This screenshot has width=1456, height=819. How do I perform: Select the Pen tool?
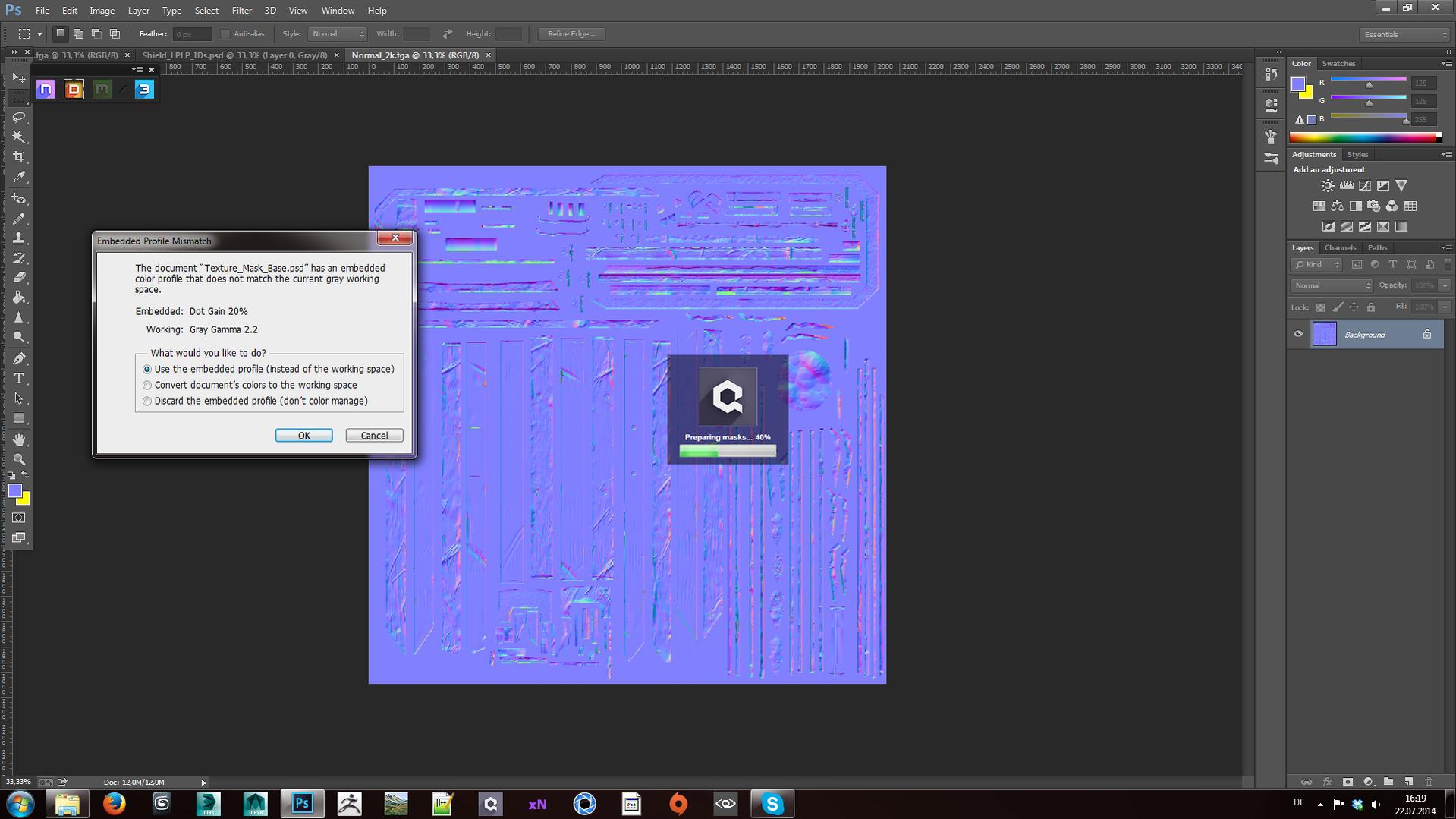pyautogui.click(x=19, y=359)
